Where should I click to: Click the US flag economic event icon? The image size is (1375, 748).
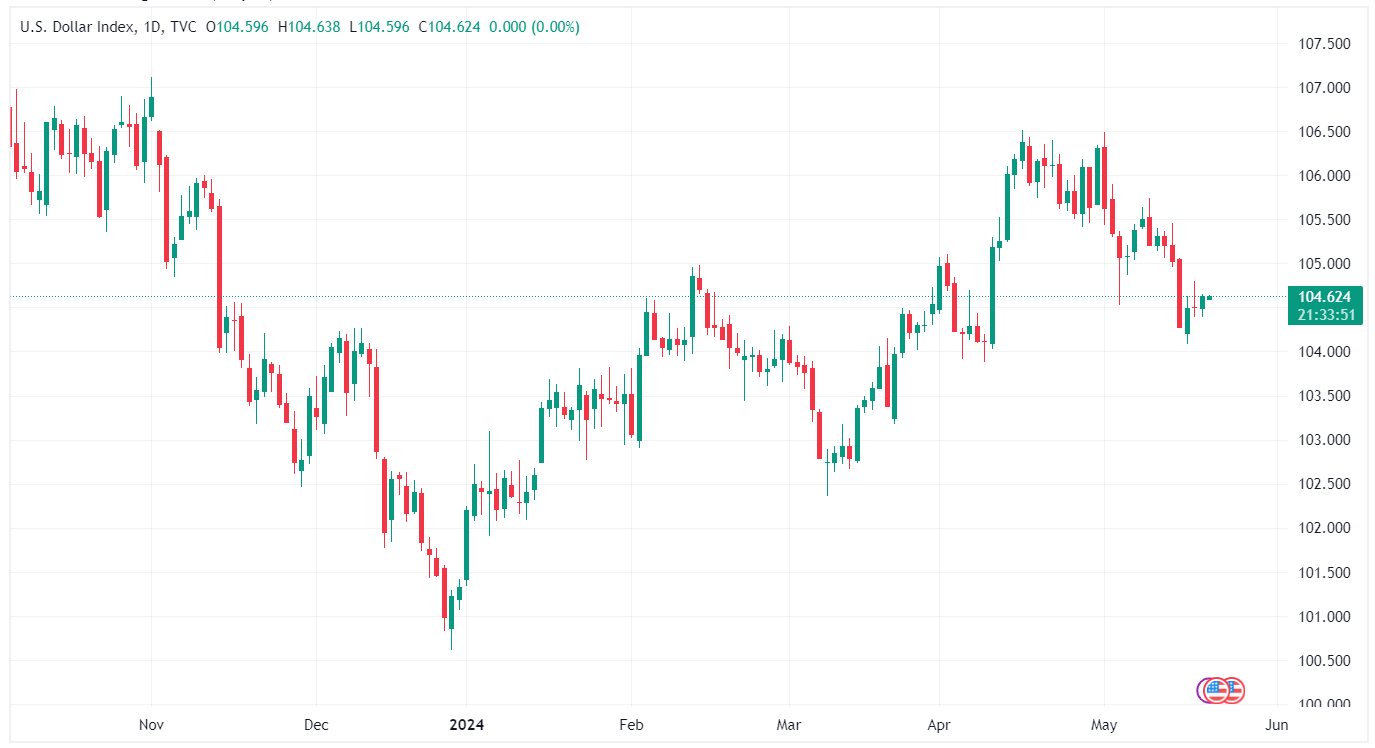tap(1233, 689)
